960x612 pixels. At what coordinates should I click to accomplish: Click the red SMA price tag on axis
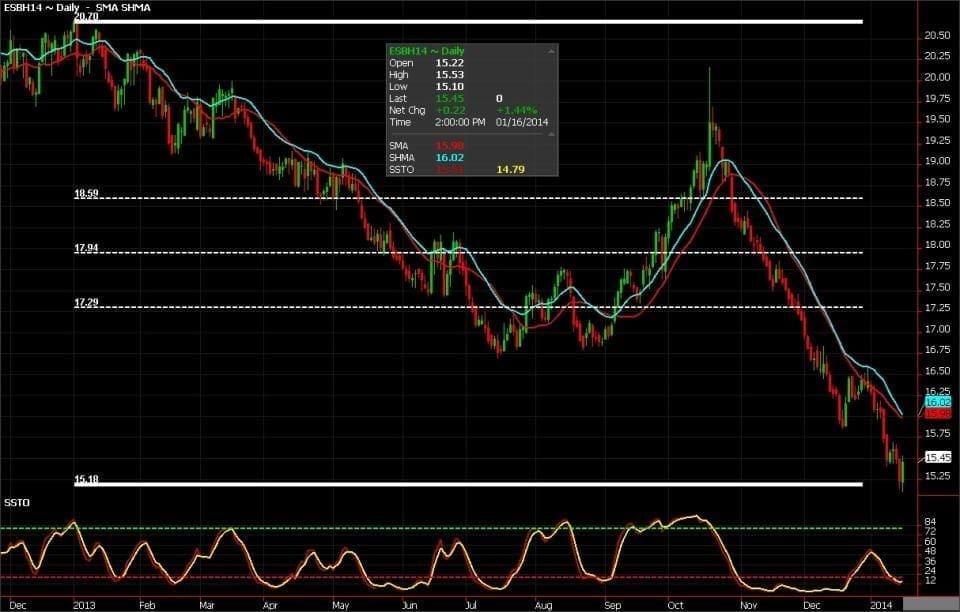point(937,413)
